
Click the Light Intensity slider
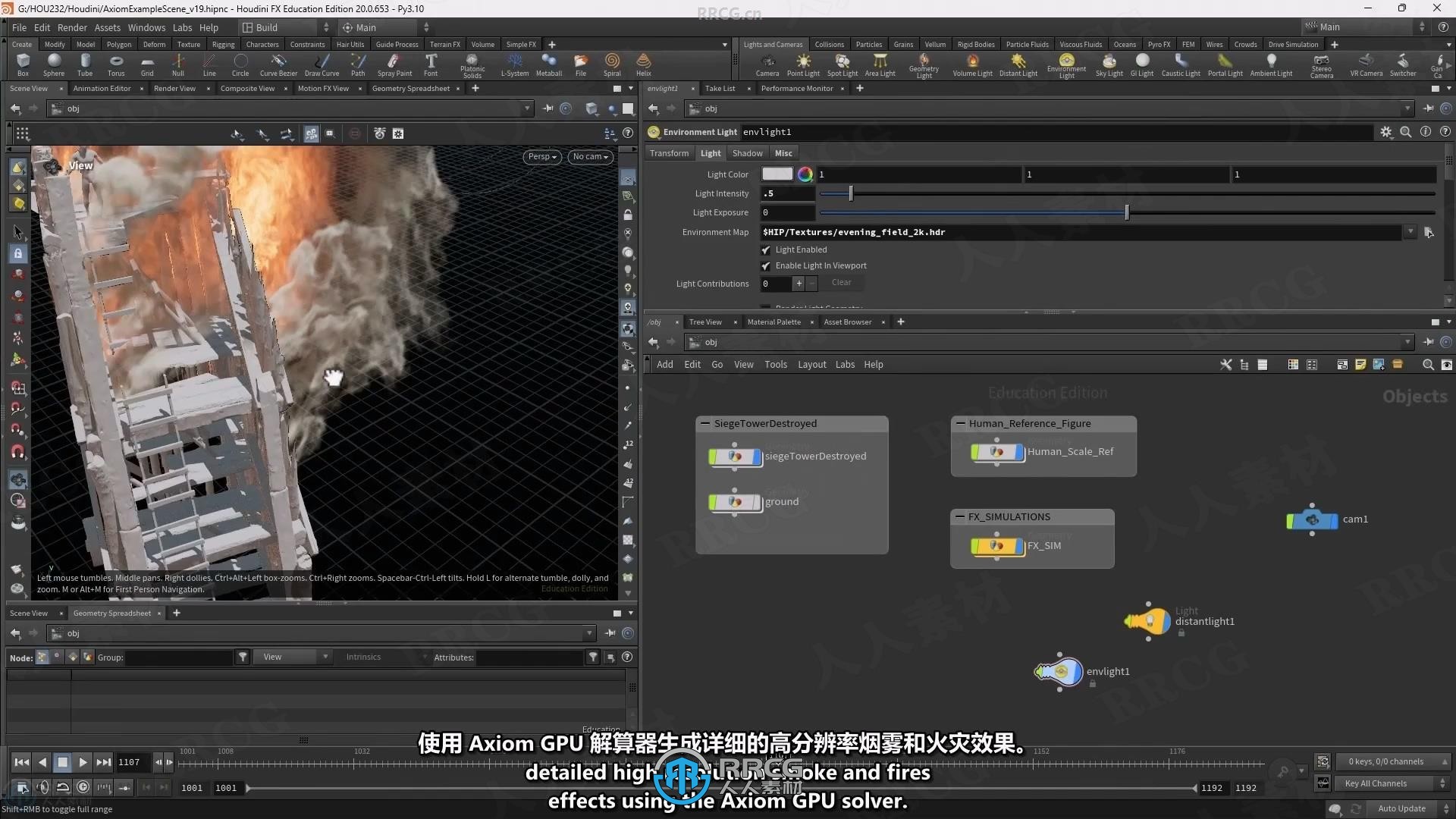(x=1127, y=193)
